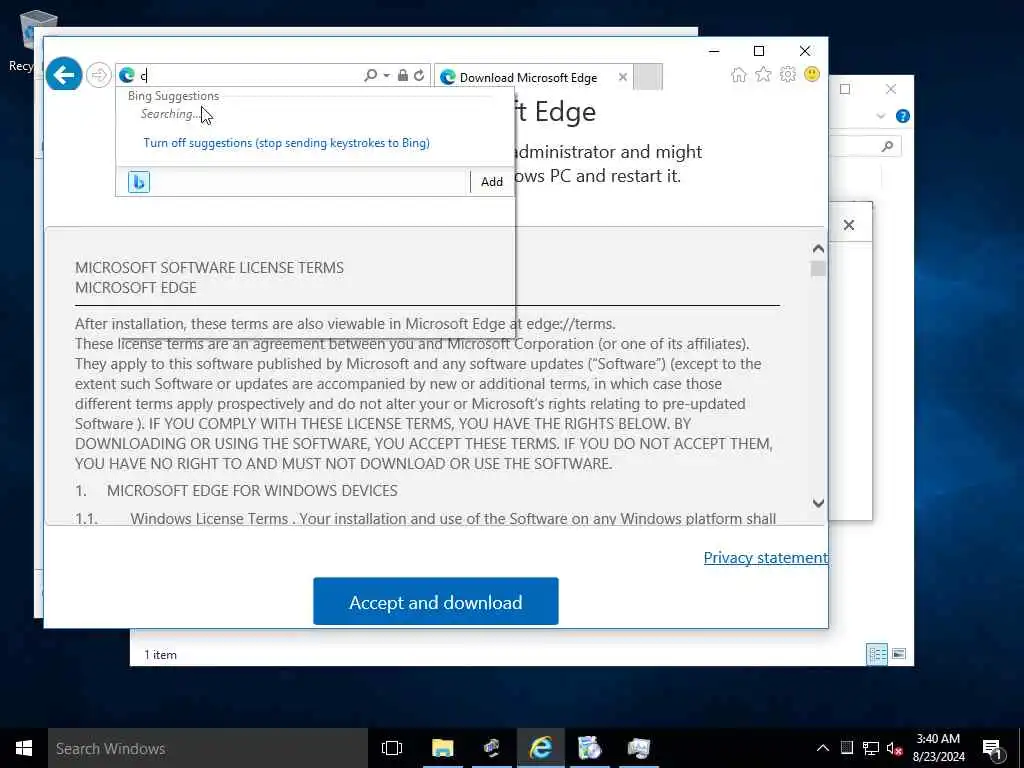Switch to the Download Microsoft Edge tab
Screen dimensions: 1024x768
pos(528,78)
